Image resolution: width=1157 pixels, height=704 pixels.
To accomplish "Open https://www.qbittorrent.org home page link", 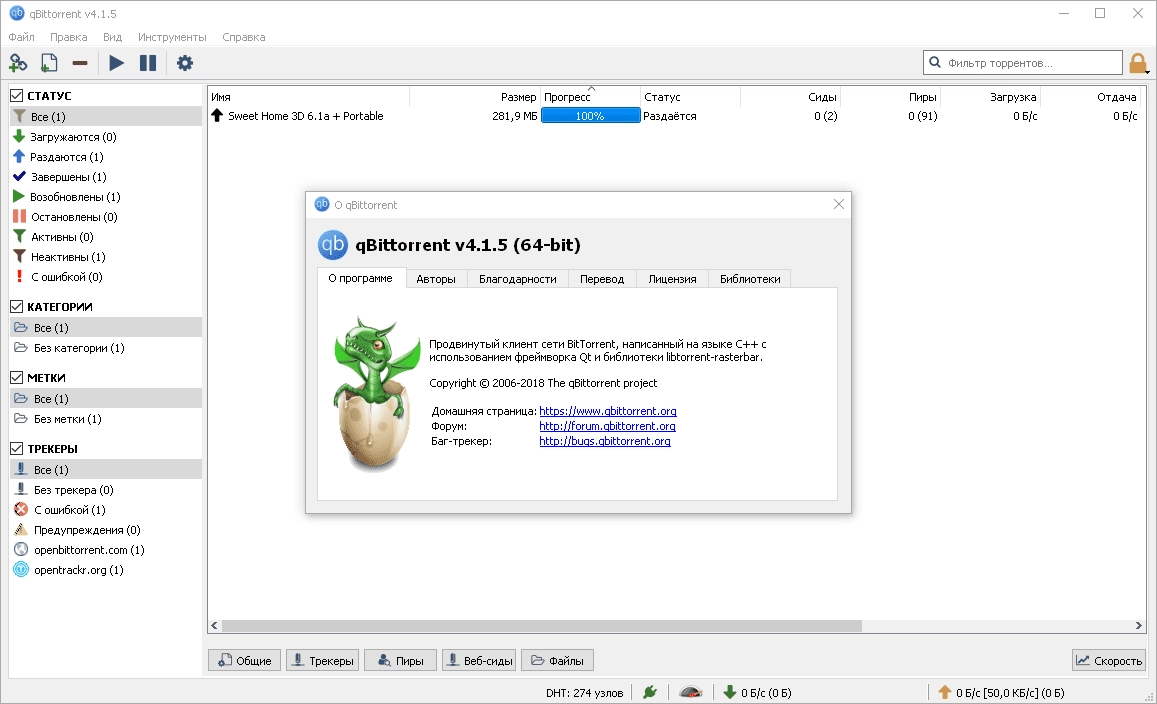I will (608, 411).
